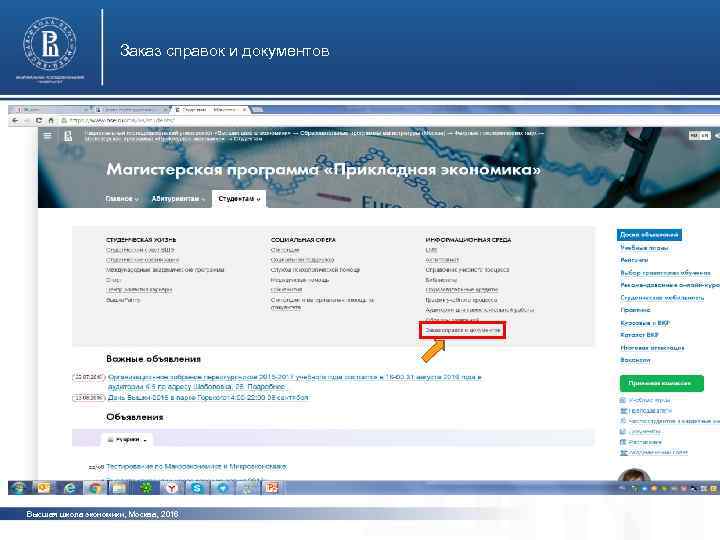
Task: Open Служба психологической помощи link
Action: (315, 270)
